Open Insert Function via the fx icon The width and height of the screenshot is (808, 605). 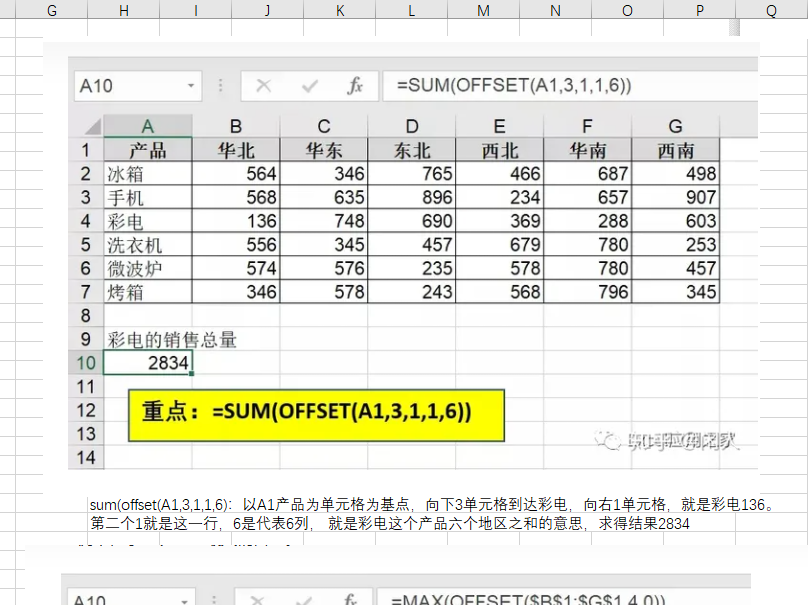(355, 86)
